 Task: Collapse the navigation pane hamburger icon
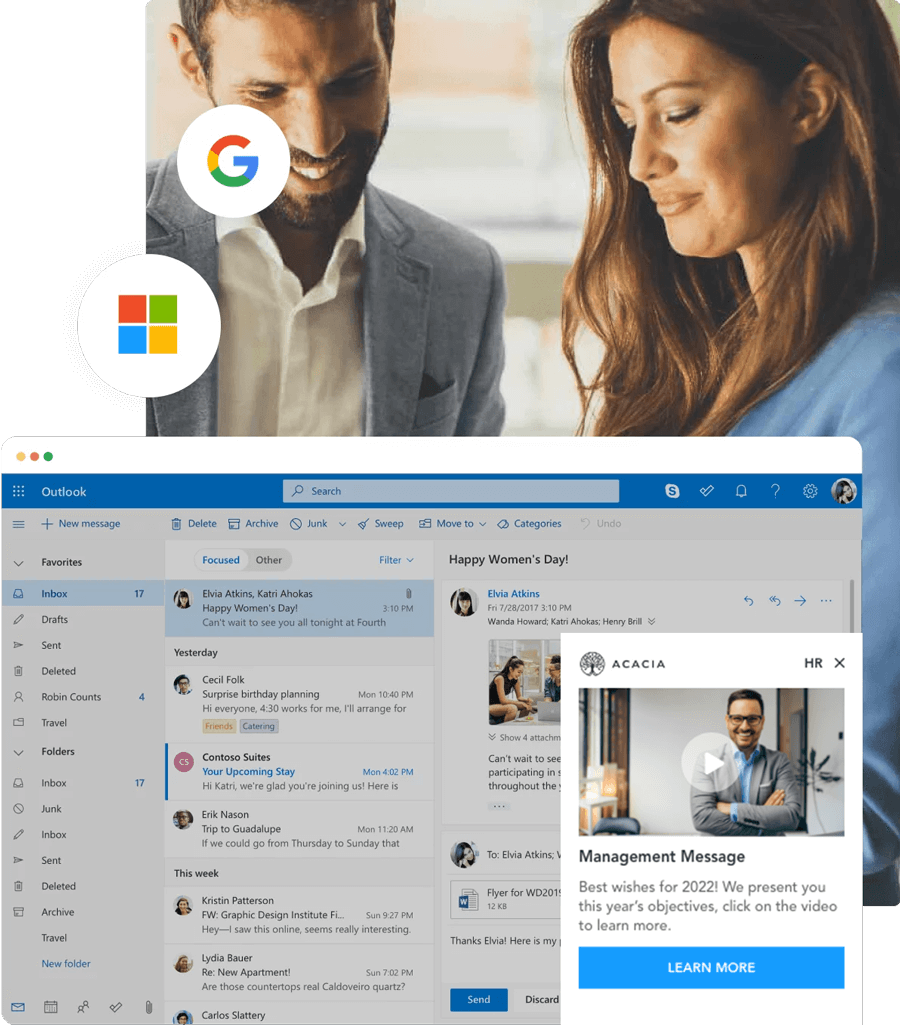[x=18, y=524]
